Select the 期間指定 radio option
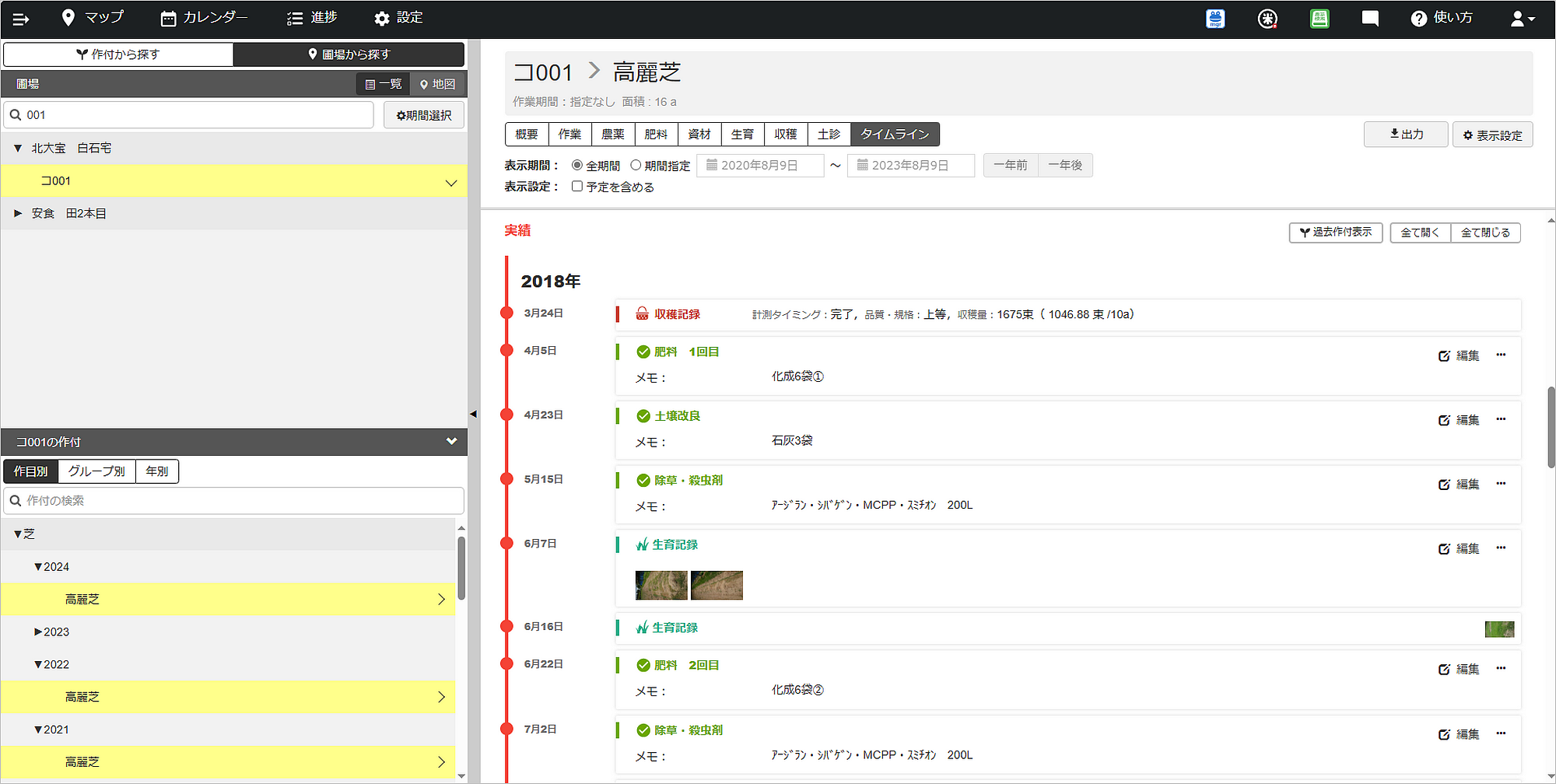The image size is (1556, 784). click(x=636, y=165)
